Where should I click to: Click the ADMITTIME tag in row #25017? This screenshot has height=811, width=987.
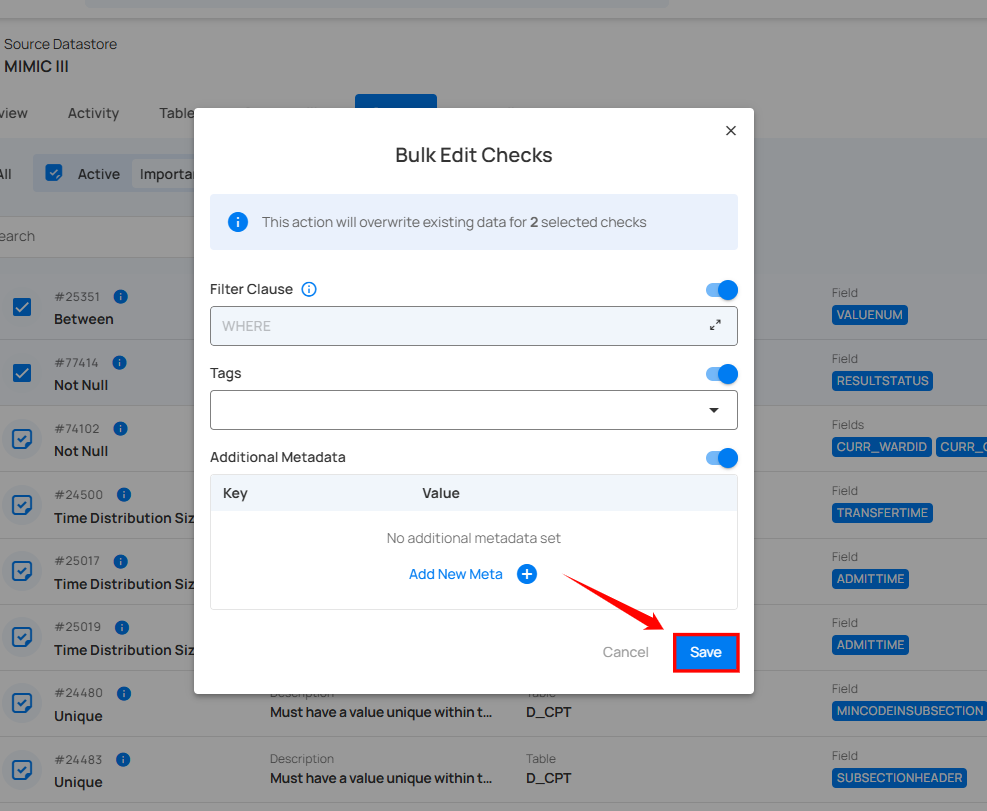(x=870, y=579)
